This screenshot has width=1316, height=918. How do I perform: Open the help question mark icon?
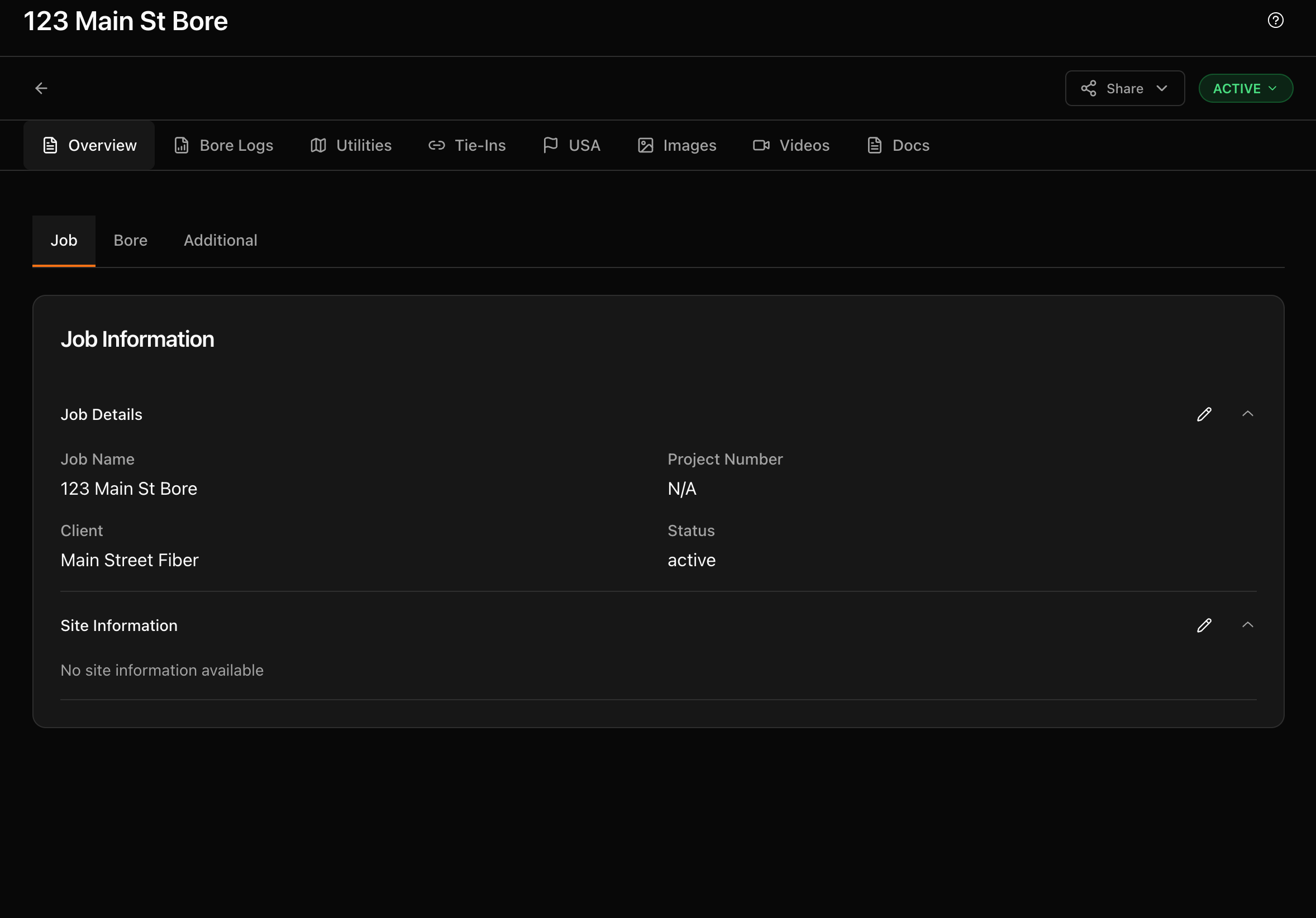tap(1276, 20)
